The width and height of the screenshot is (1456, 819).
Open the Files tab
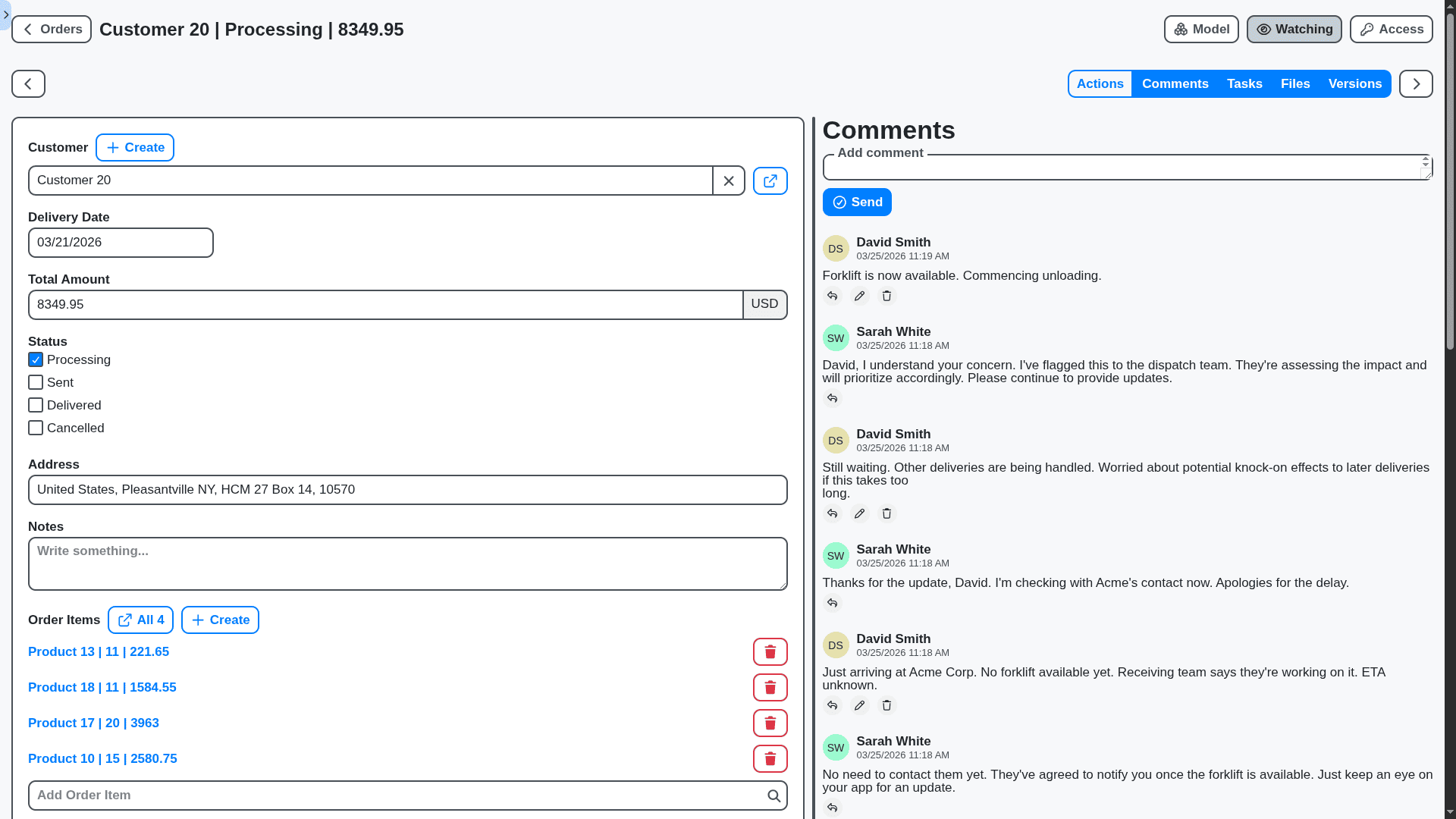point(1295,83)
